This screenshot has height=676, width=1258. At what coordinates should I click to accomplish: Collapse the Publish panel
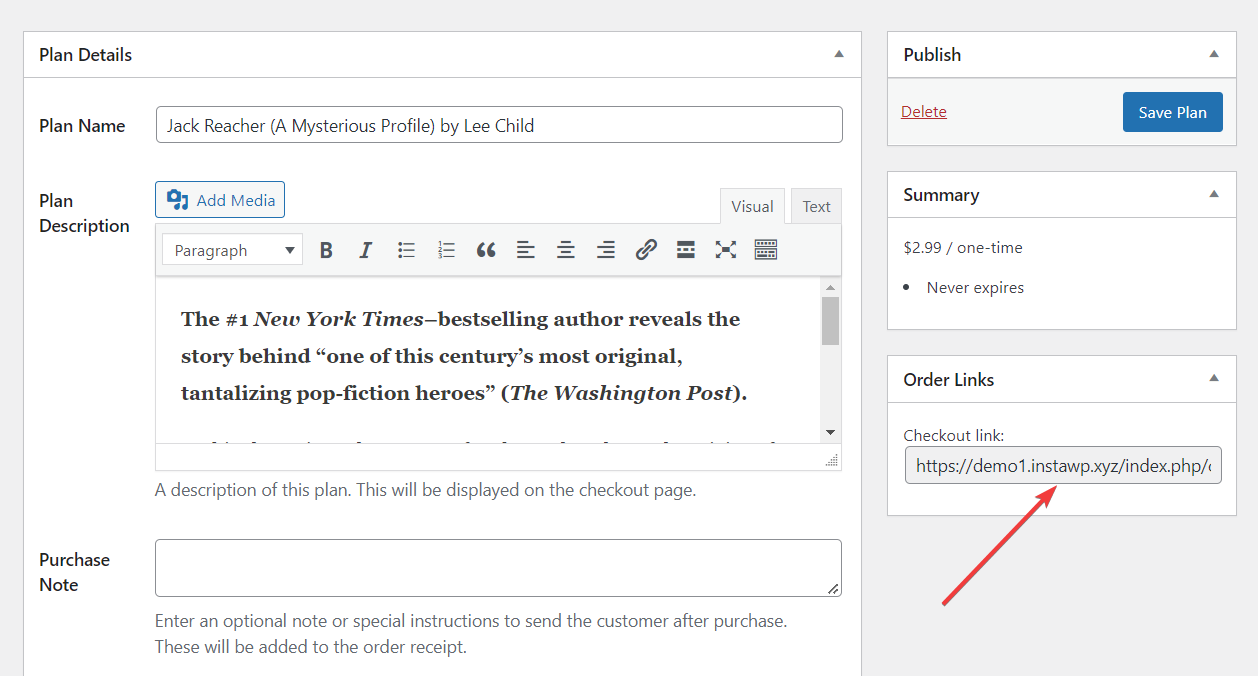coord(1214,54)
